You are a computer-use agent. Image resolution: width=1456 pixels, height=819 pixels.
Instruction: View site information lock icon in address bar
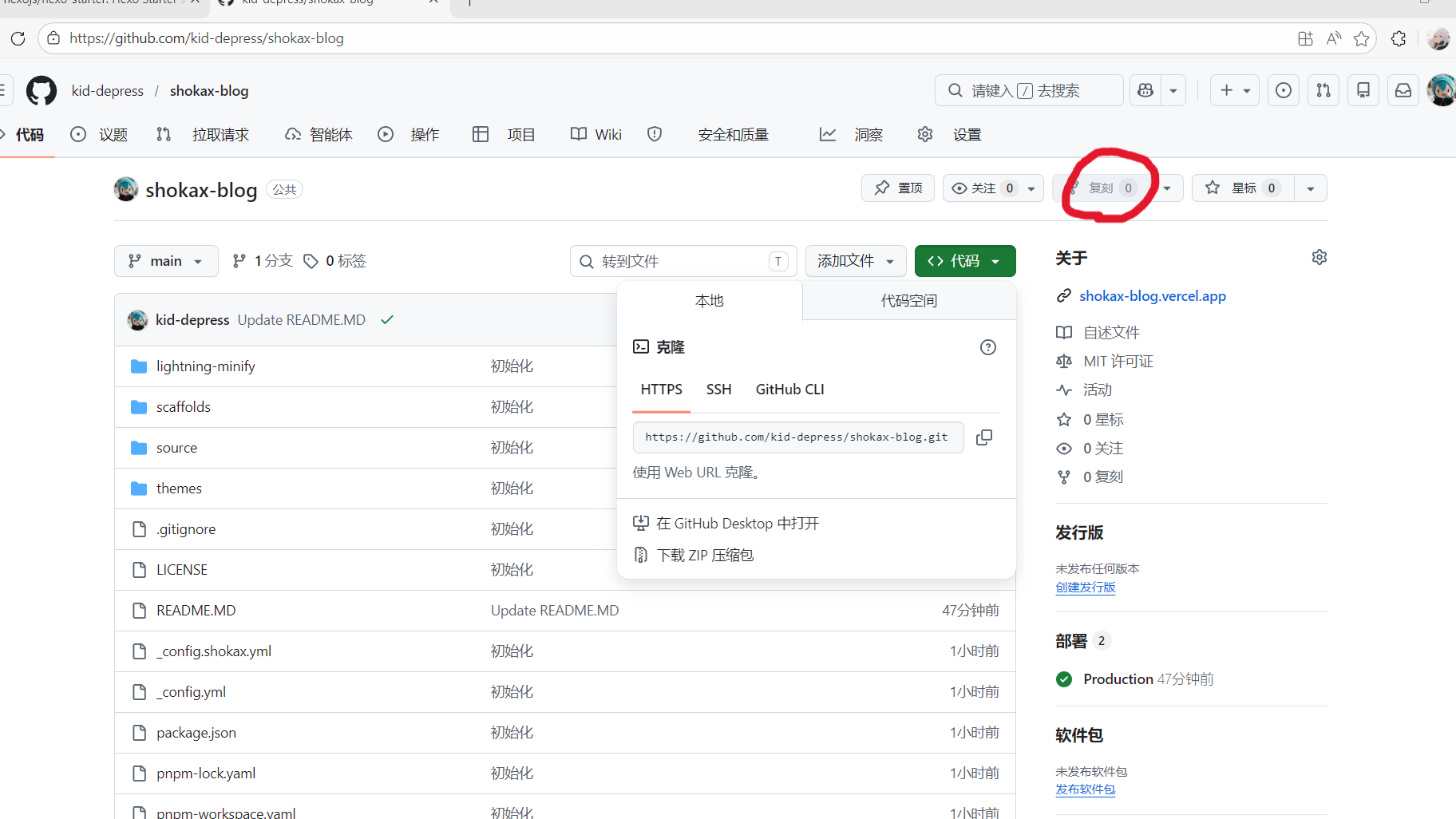coord(53,38)
